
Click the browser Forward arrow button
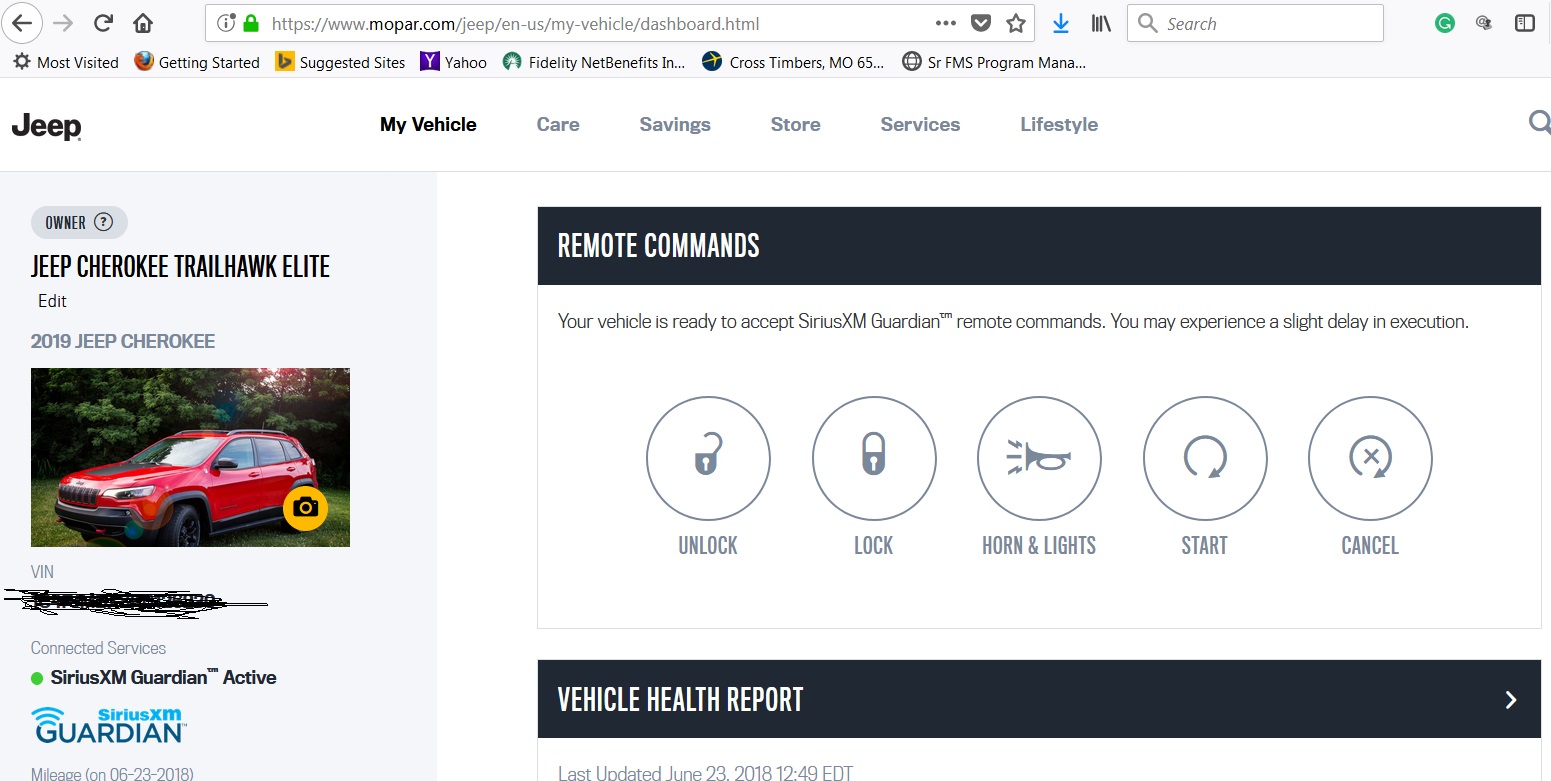63,23
